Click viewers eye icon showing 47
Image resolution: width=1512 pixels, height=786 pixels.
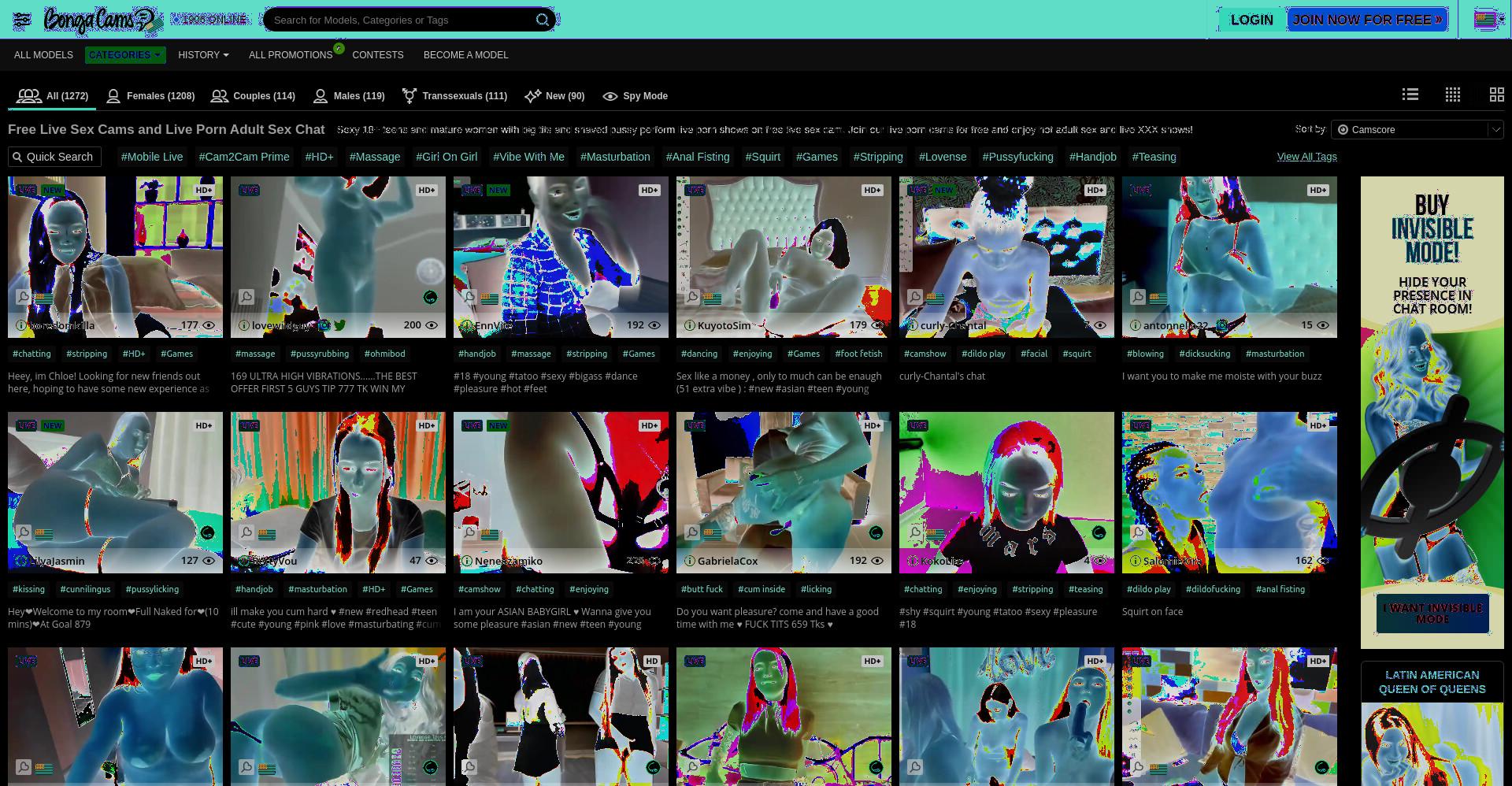[x=432, y=561]
